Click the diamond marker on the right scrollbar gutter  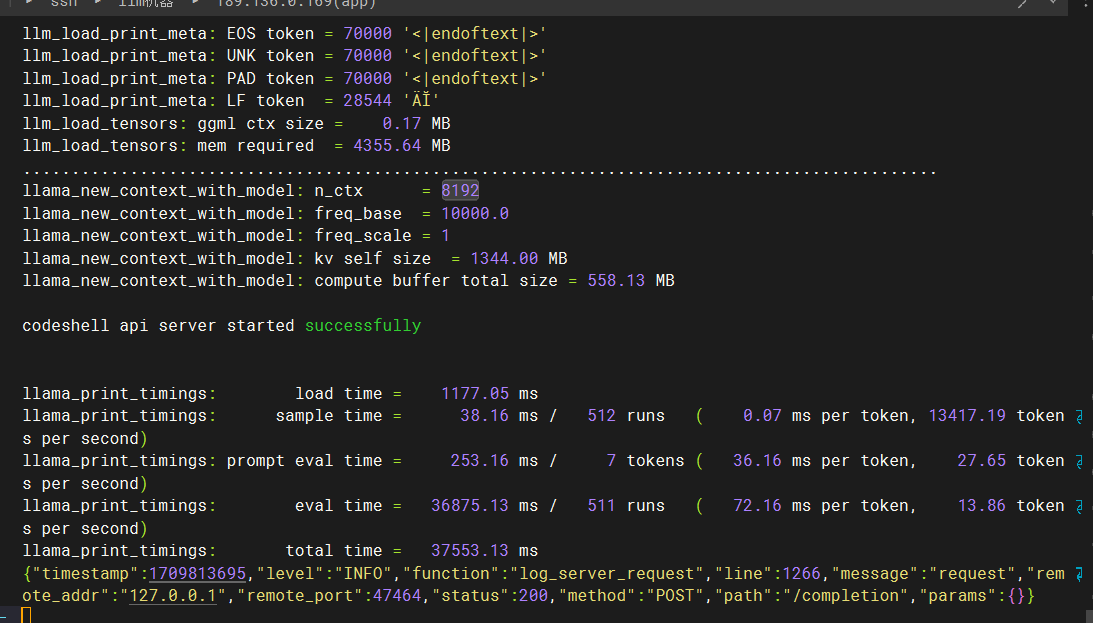[1086, 6]
